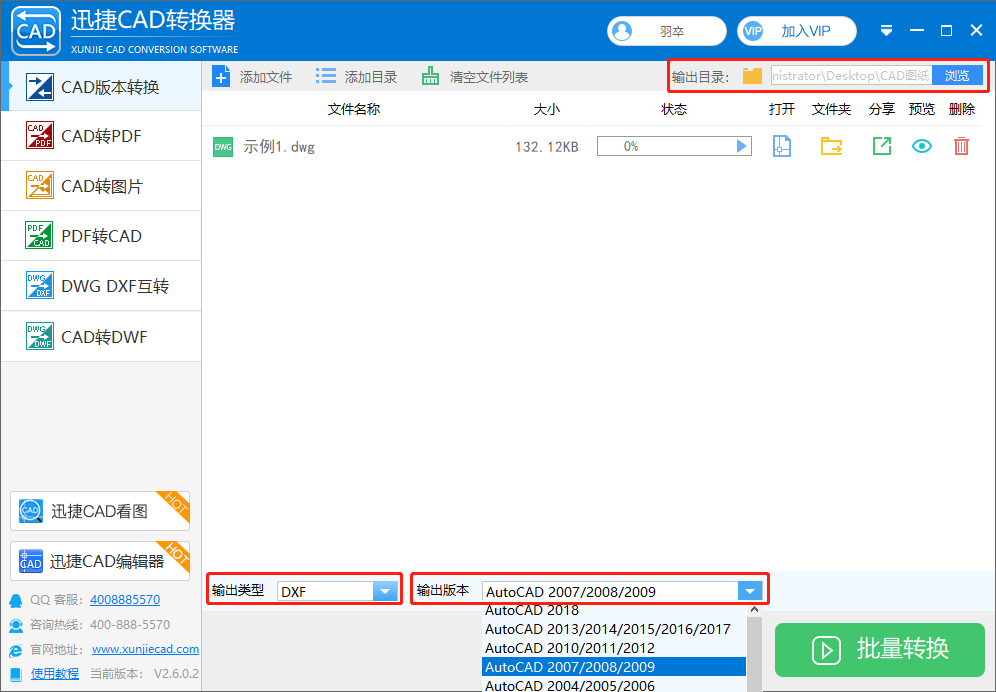
Task: Open the PDF转CAD converter
Action: click(x=102, y=236)
